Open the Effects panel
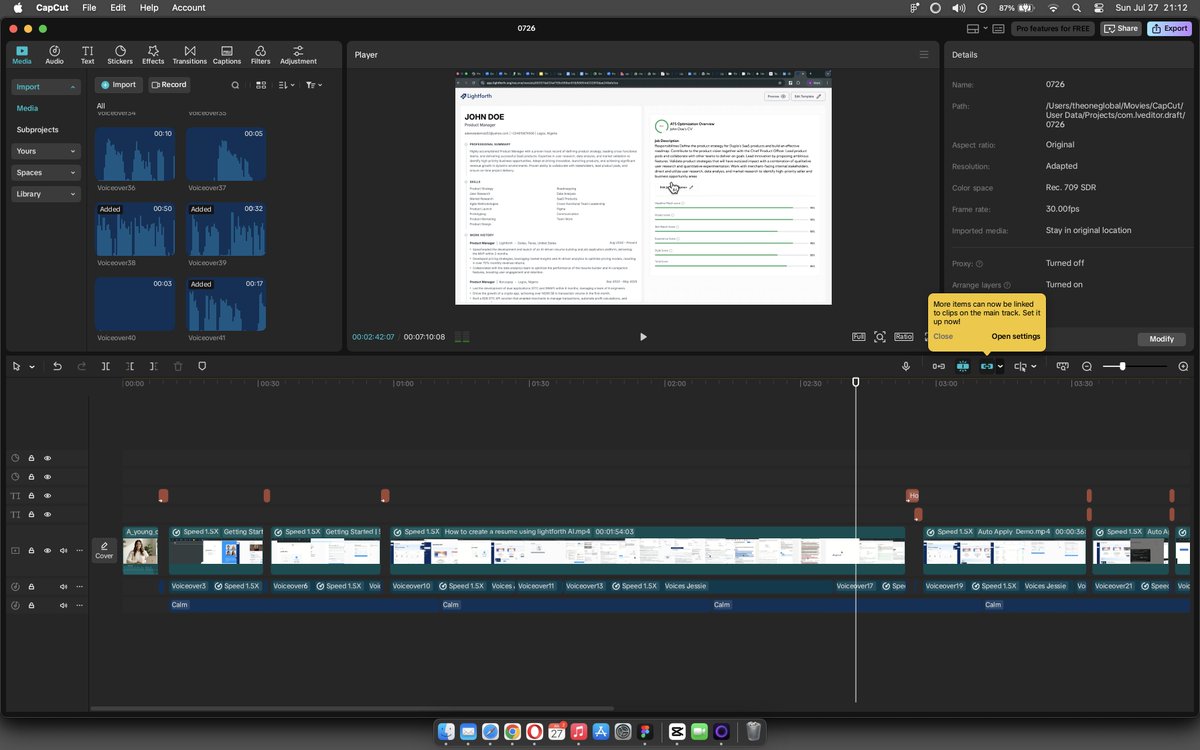 [x=153, y=54]
